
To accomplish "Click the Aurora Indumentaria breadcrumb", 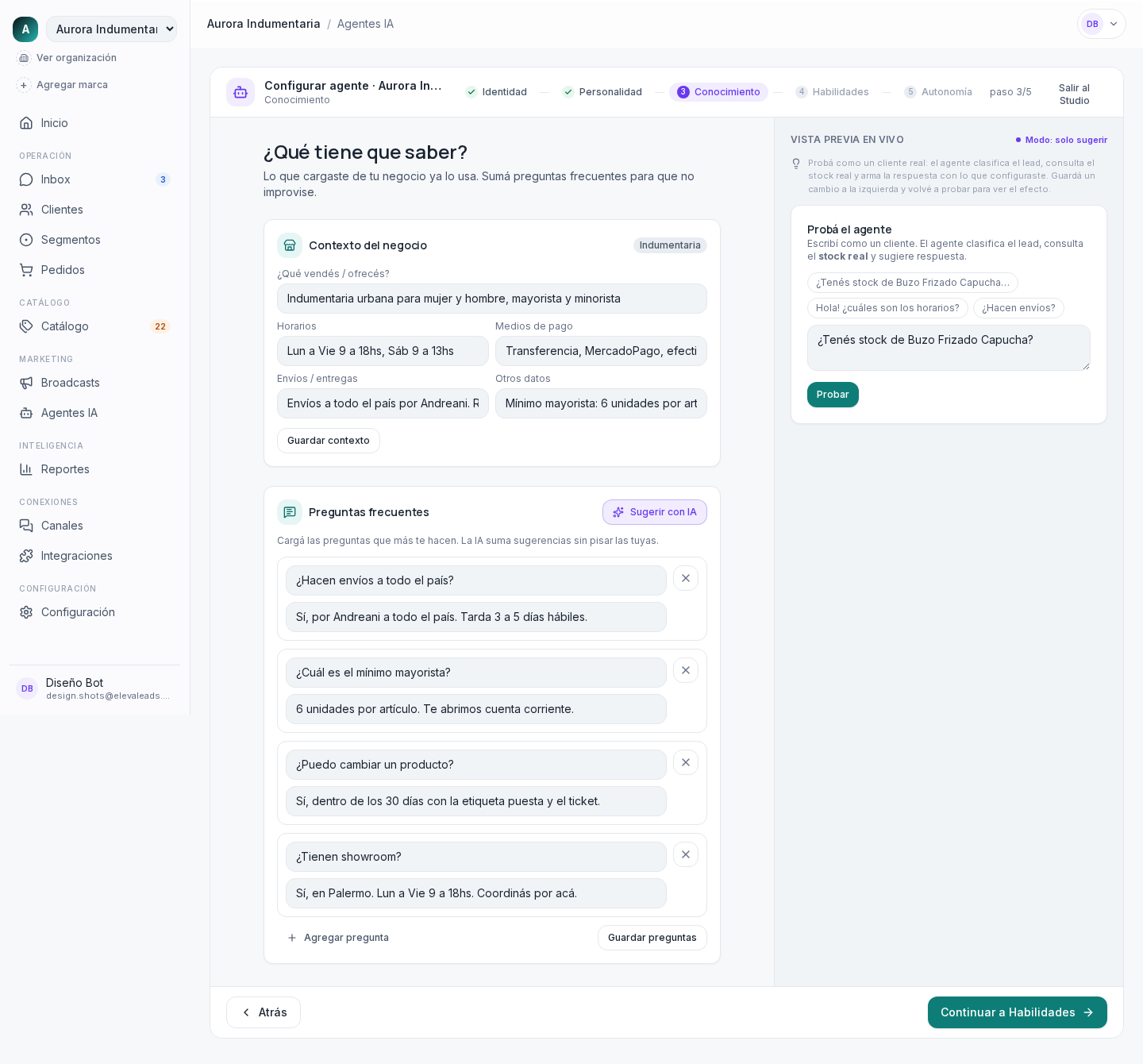I will coord(264,24).
